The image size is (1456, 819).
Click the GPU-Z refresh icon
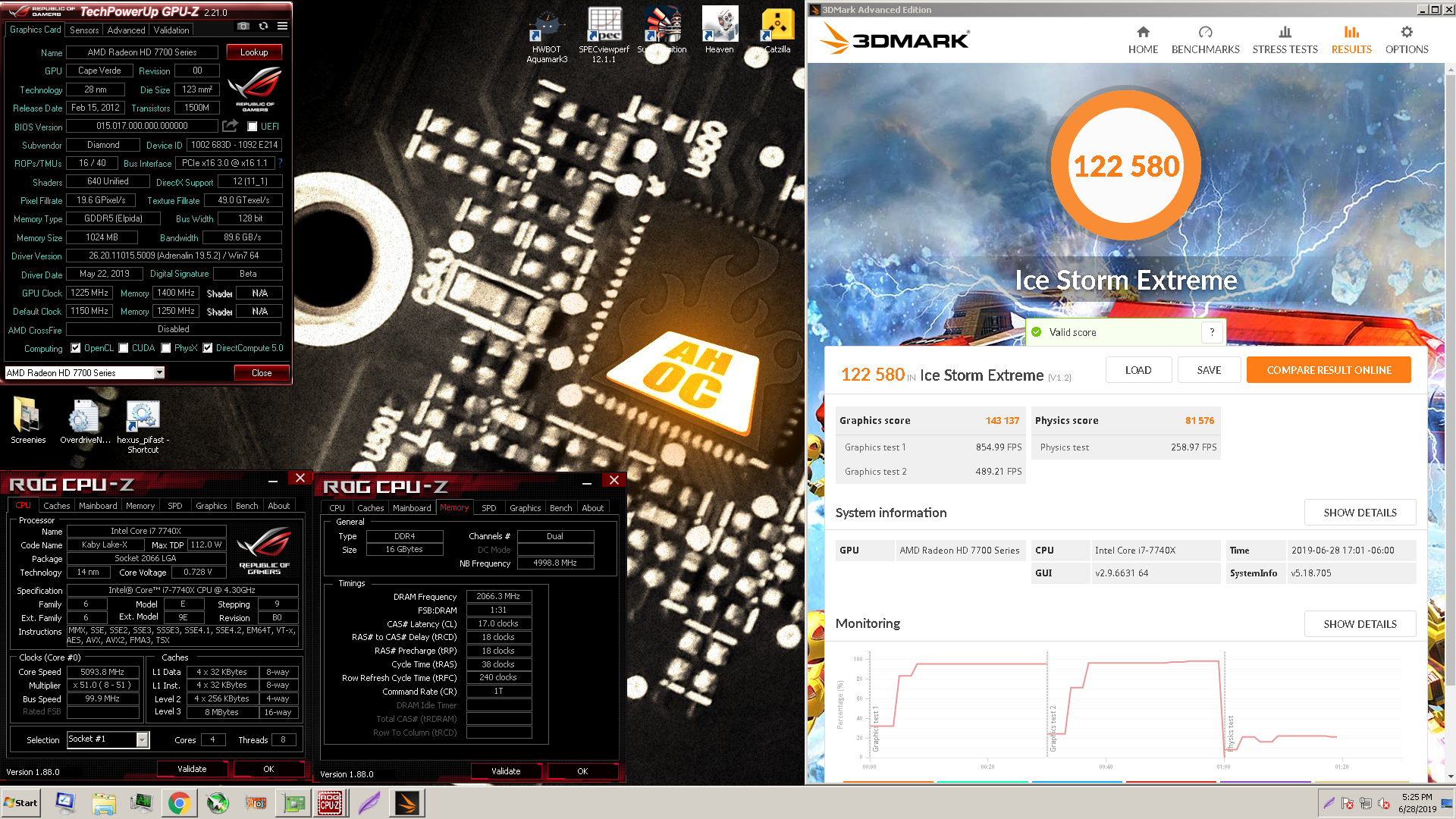[x=263, y=26]
